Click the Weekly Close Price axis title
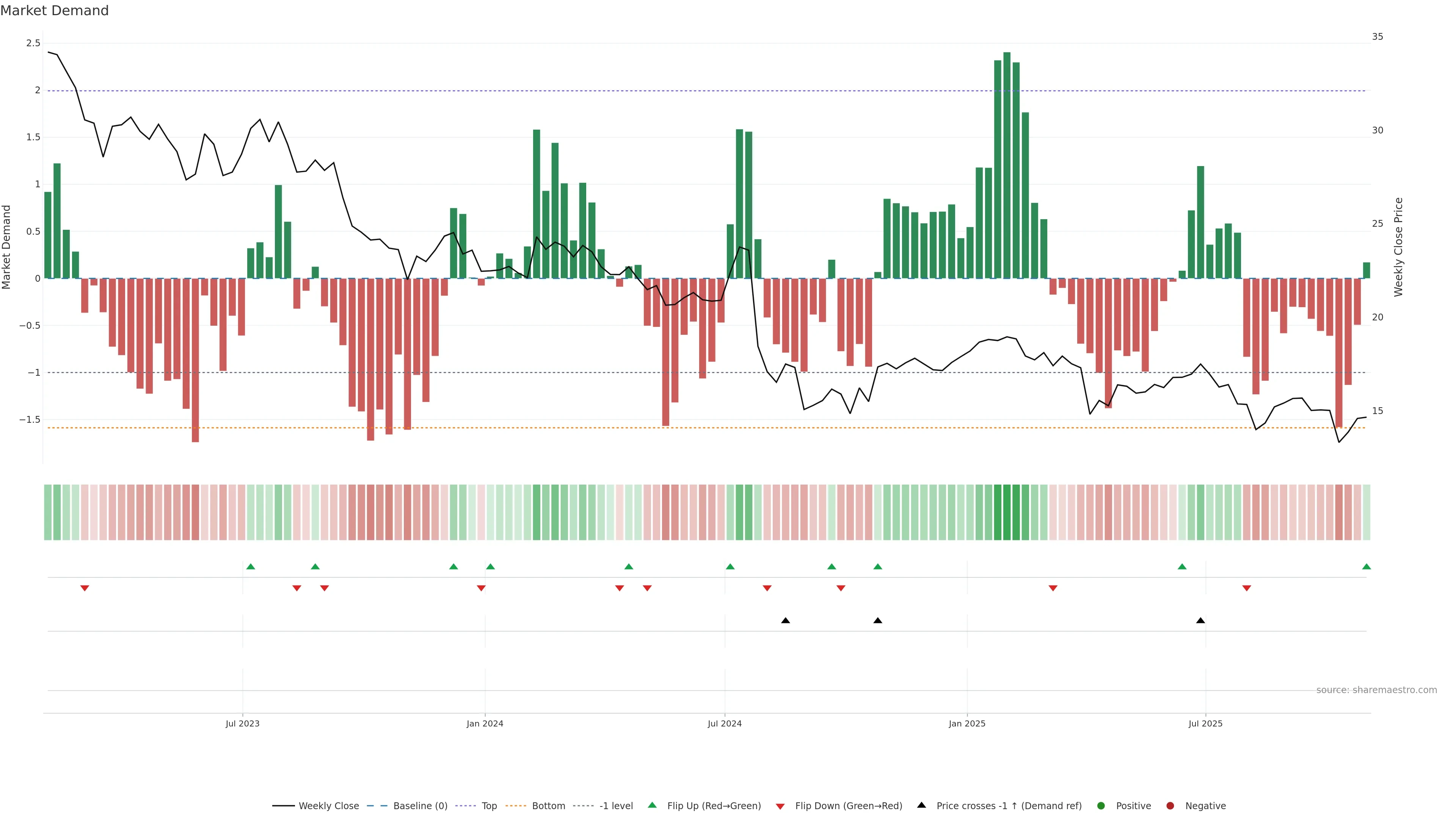This screenshot has width=1456, height=819. point(1398,247)
